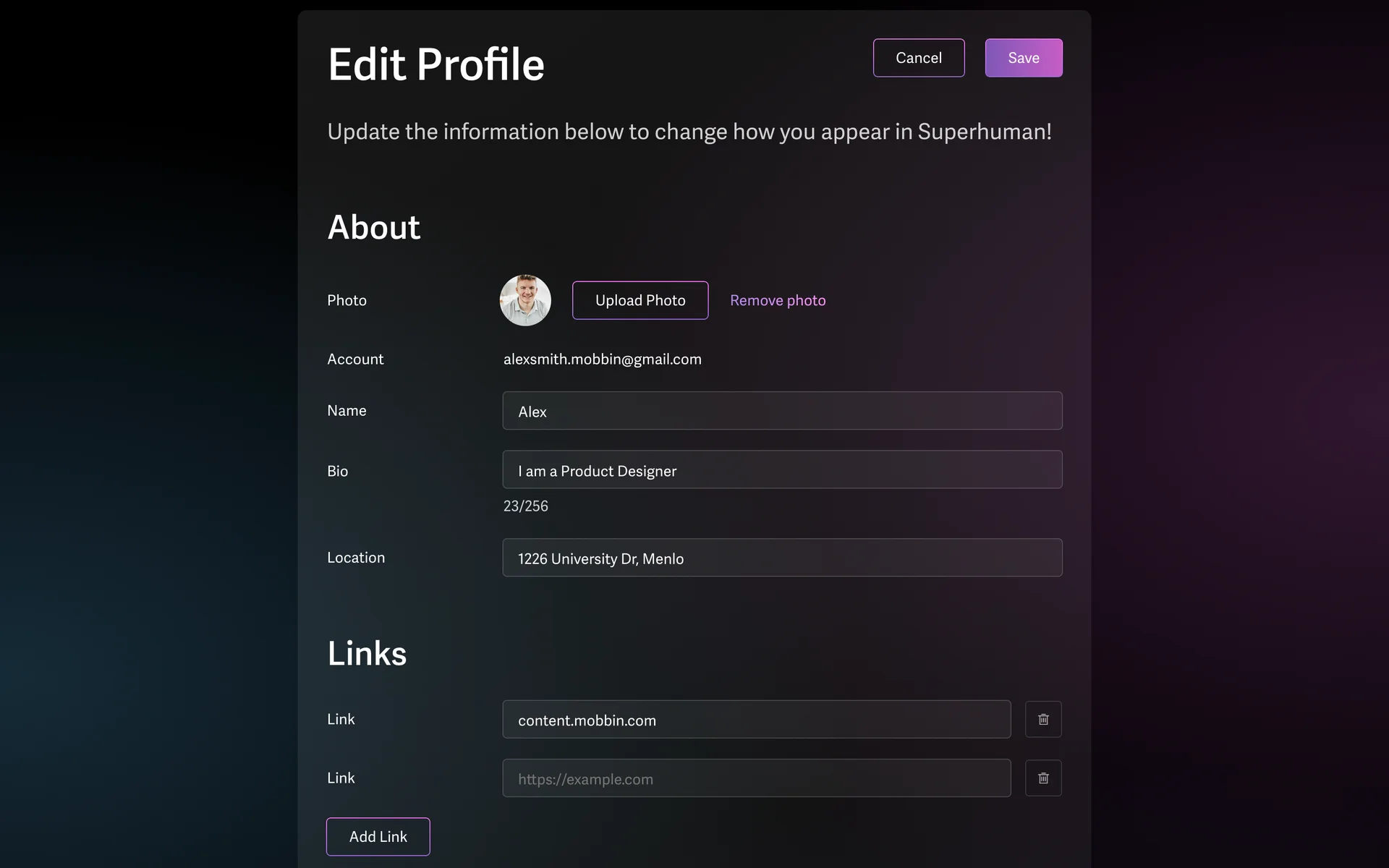Click the account email alexsmith.mobbin@gmail.com
Screen dimensions: 1389x868
(602, 359)
